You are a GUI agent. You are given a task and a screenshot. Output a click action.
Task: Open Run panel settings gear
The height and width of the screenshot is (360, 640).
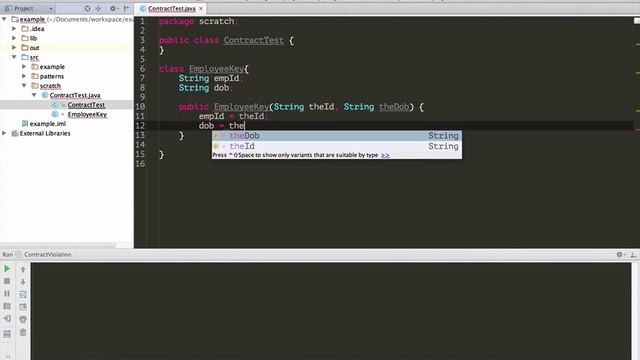click(620, 254)
